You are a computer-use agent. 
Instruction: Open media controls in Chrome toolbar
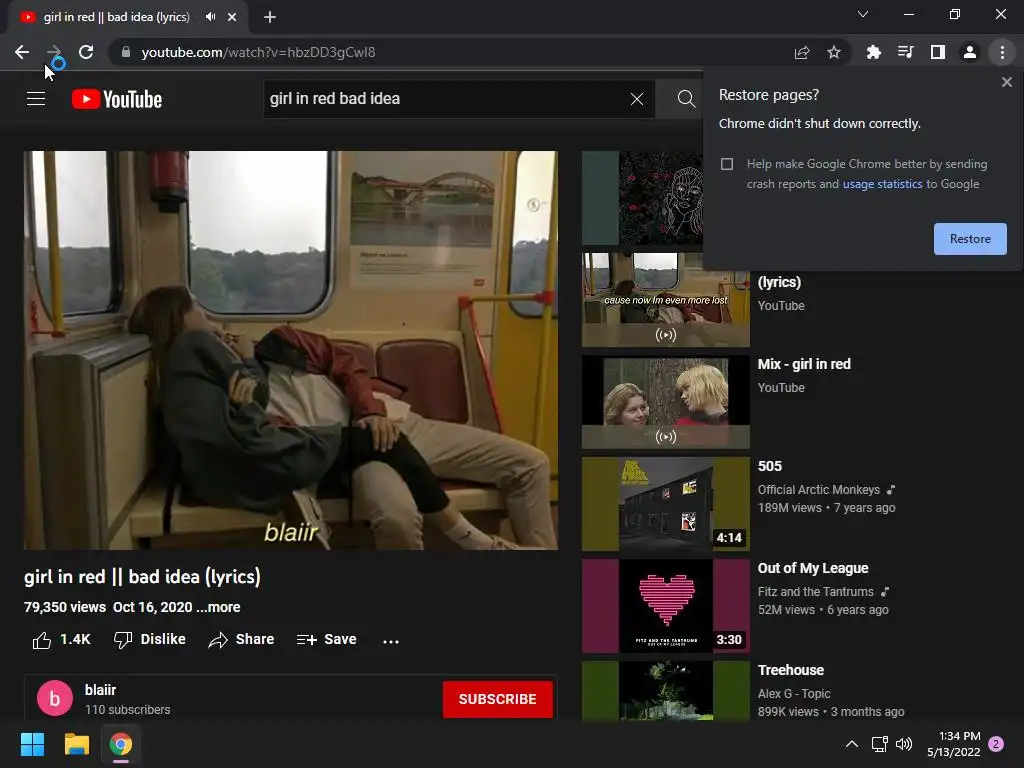(x=905, y=52)
